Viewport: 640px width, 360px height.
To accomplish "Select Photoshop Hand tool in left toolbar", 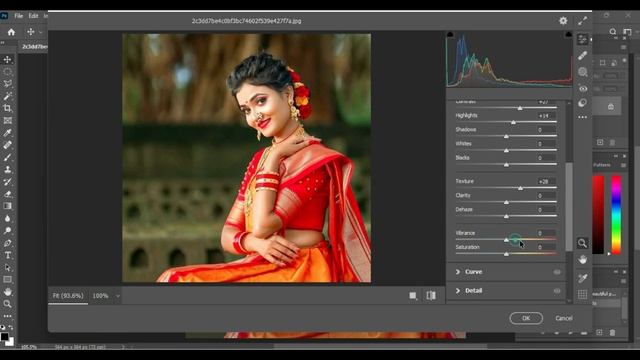I will click(7, 292).
